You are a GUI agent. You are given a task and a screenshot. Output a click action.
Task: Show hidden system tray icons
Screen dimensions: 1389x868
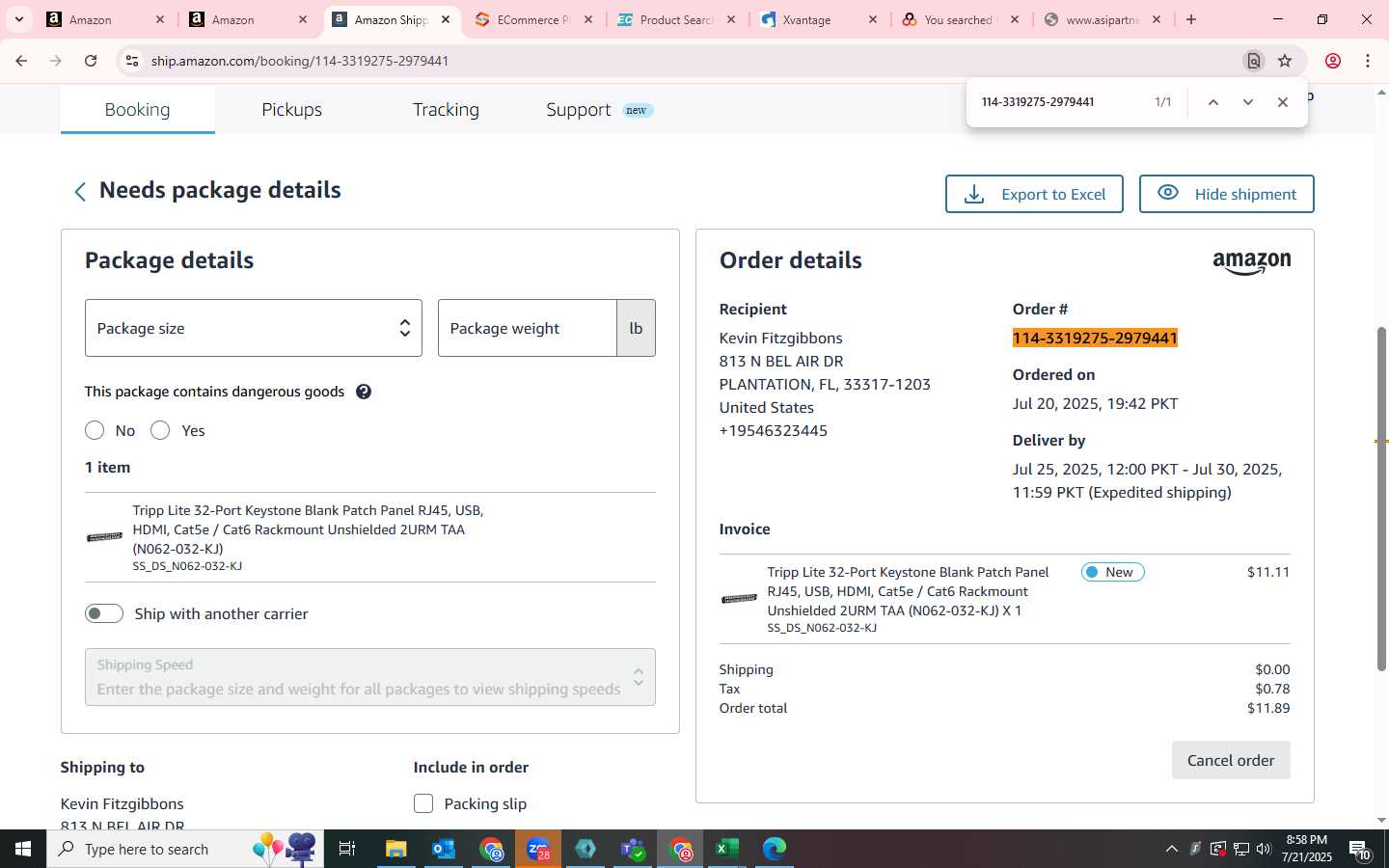click(x=1172, y=849)
